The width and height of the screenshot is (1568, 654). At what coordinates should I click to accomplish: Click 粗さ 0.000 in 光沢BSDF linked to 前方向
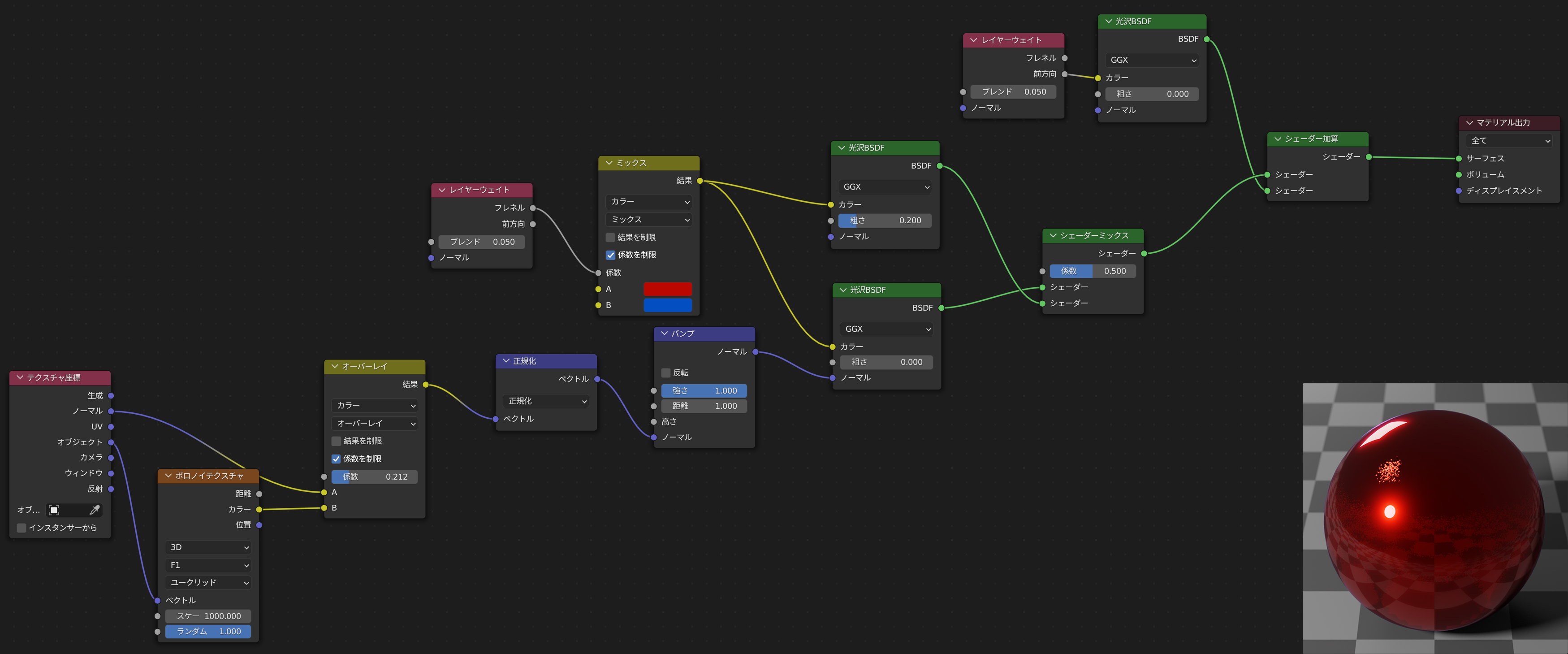tap(1152, 95)
